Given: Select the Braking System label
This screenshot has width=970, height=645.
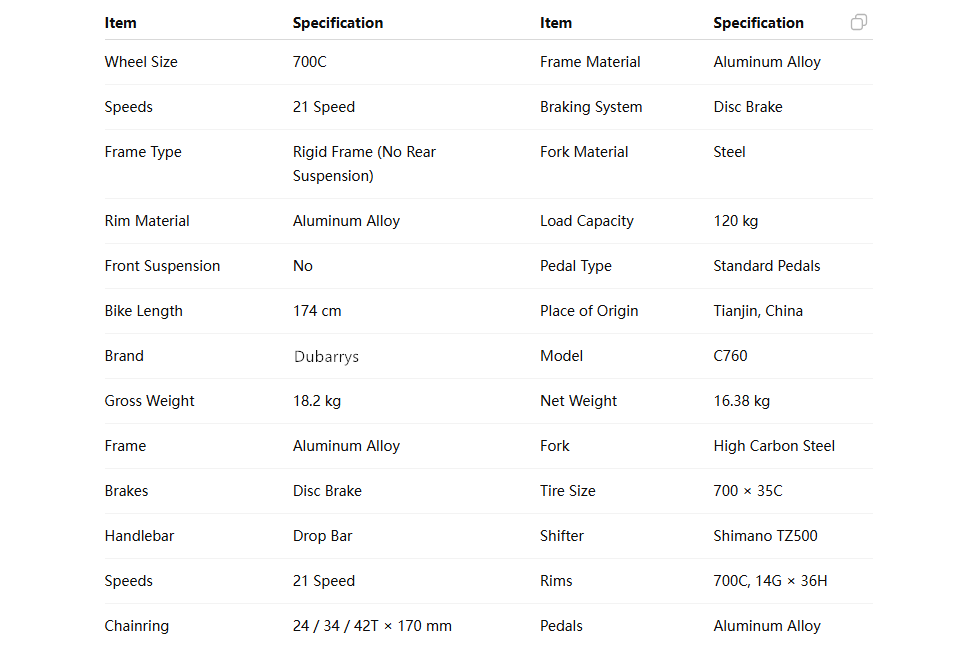Looking at the screenshot, I should [x=591, y=107].
